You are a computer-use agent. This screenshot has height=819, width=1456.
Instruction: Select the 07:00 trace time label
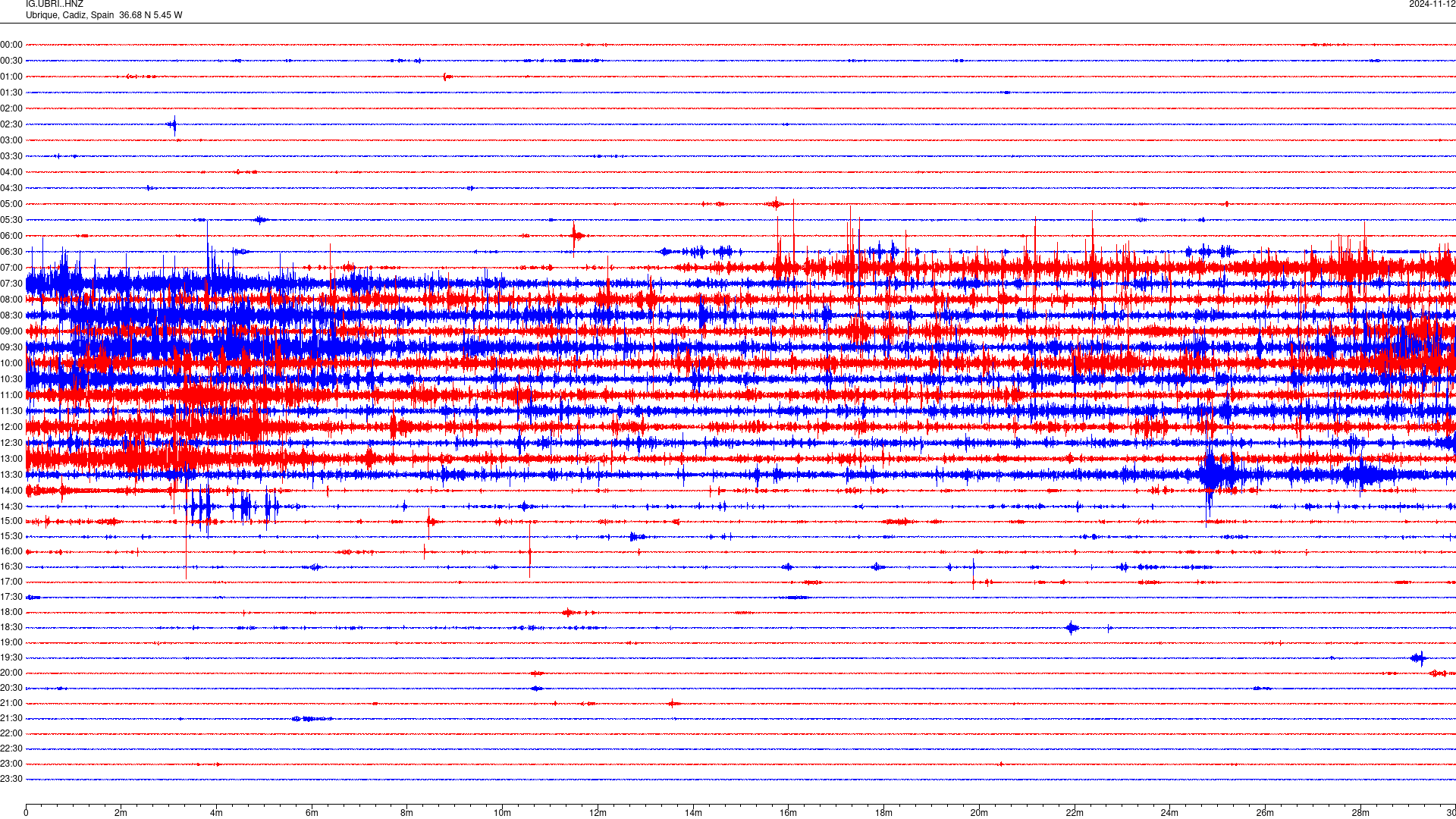pos(11,268)
